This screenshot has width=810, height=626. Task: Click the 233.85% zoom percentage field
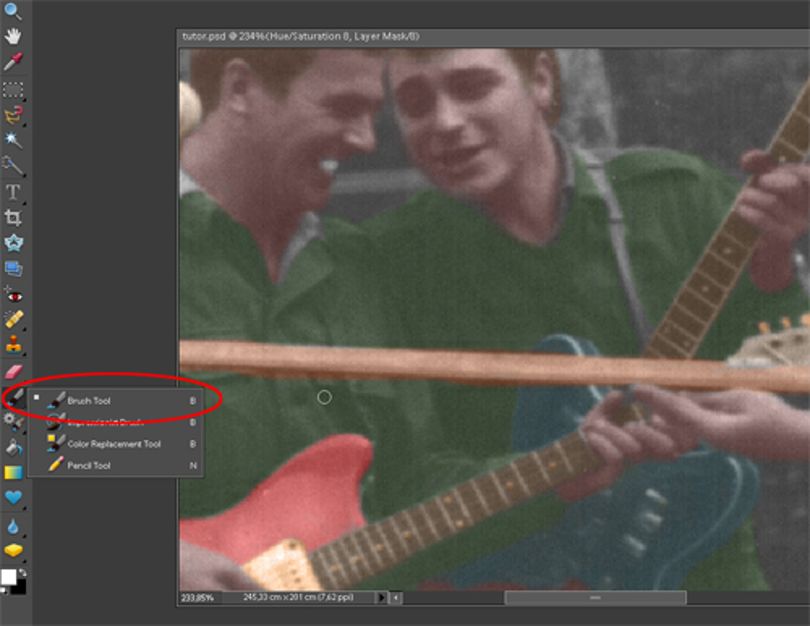click(x=197, y=598)
